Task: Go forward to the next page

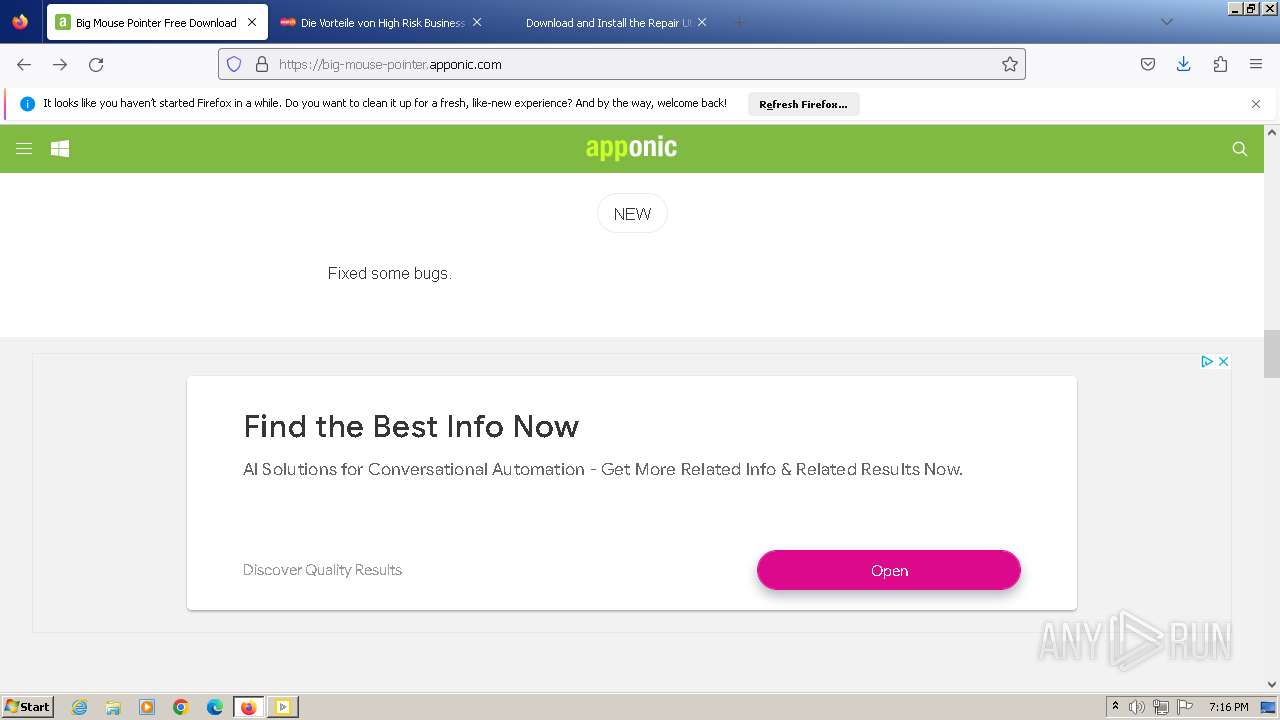Action: pos(60,64)
